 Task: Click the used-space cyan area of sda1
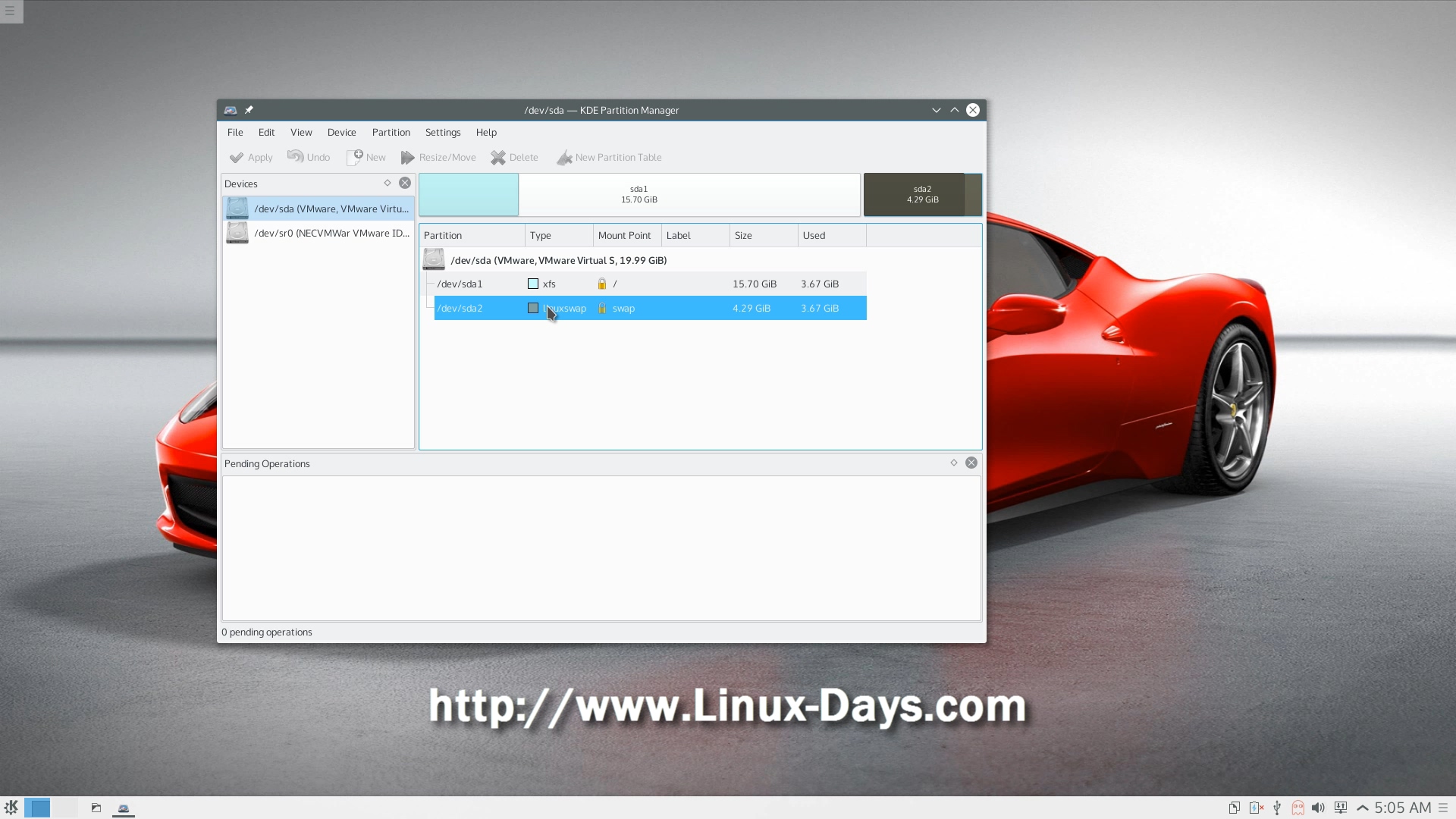click(x=469, y=195)
